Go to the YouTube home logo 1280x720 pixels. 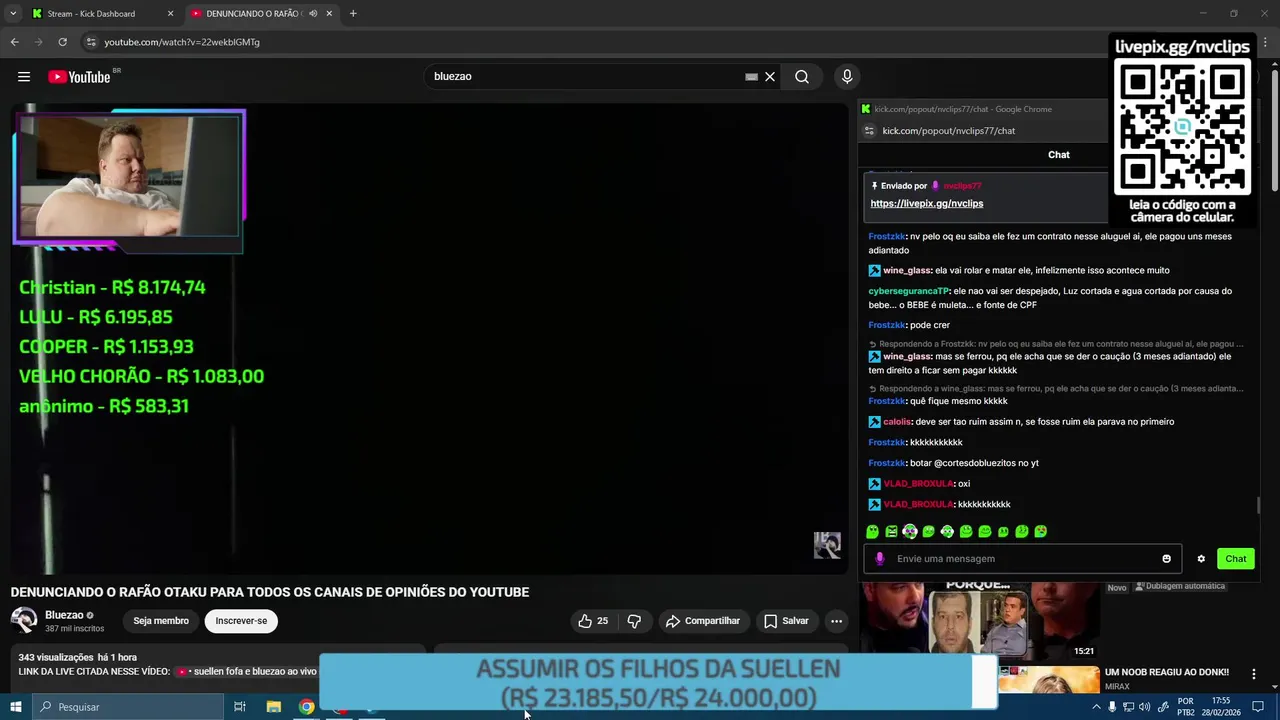[x=79, y=77]
